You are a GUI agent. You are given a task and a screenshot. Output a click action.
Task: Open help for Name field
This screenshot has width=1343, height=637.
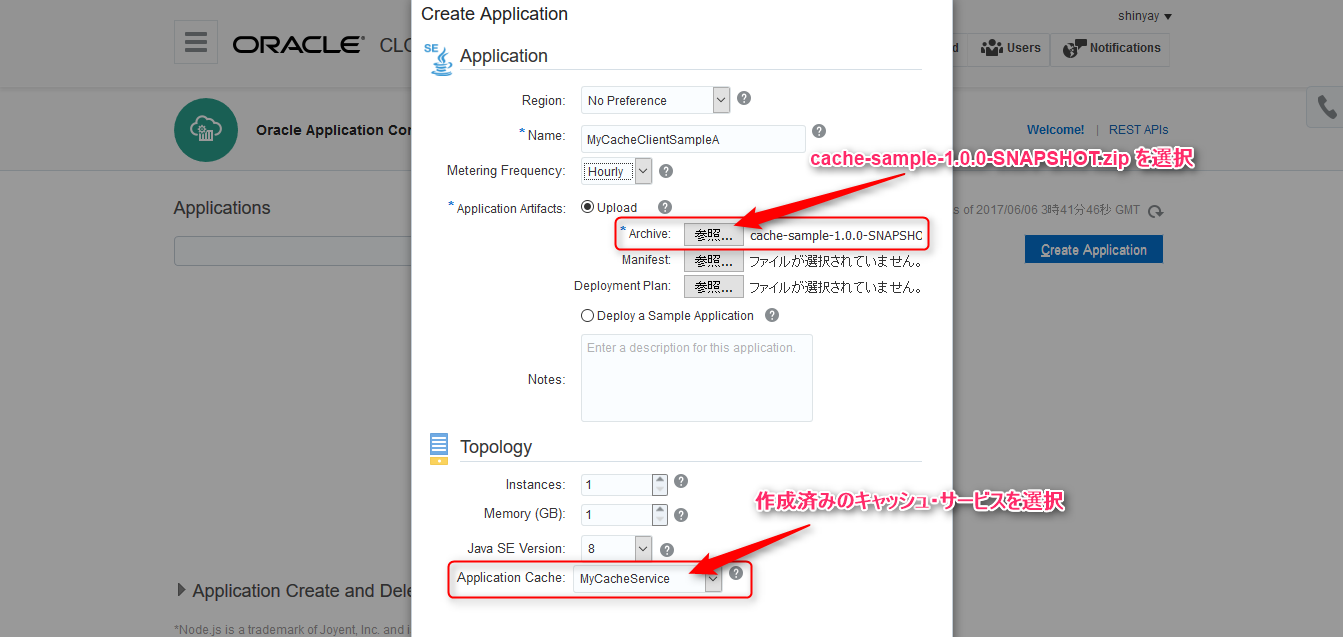(x=819, y=131)
